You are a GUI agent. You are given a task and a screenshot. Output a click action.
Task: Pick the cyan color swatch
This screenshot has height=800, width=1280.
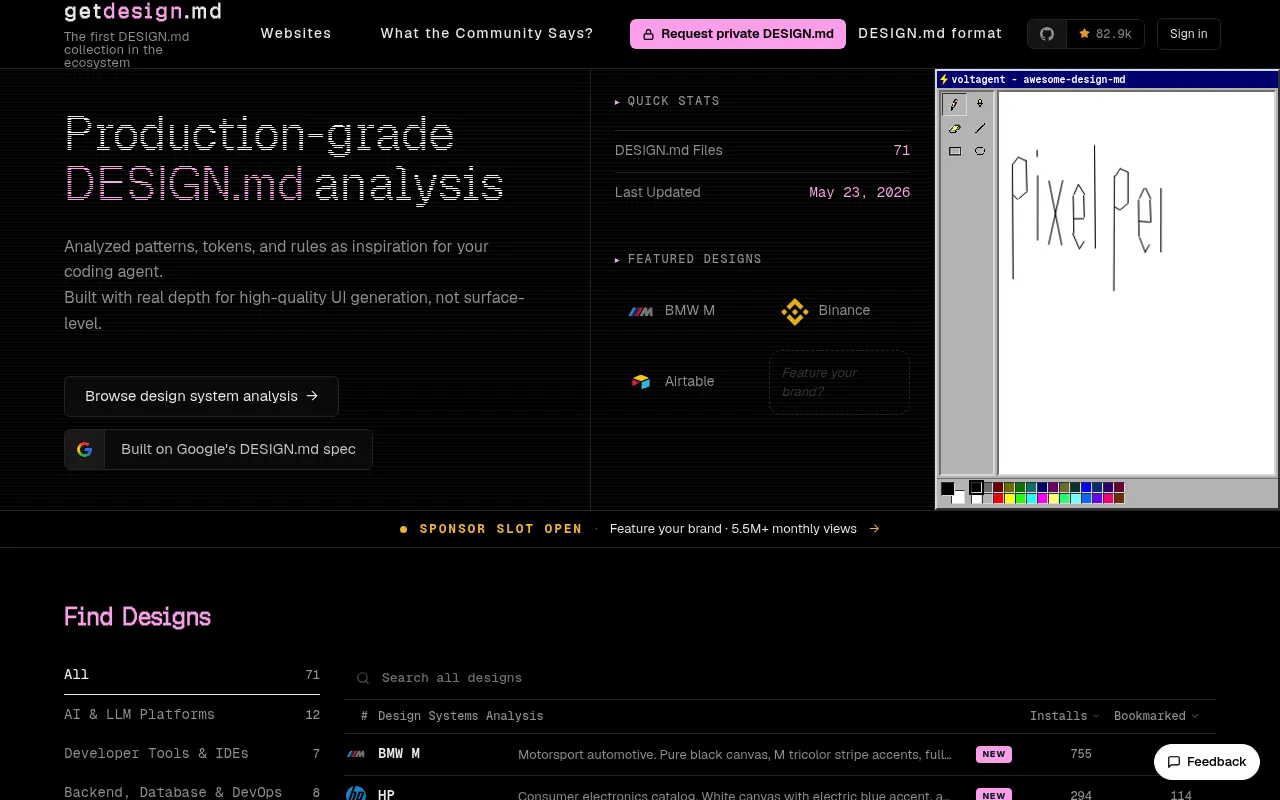point(1031,498)
